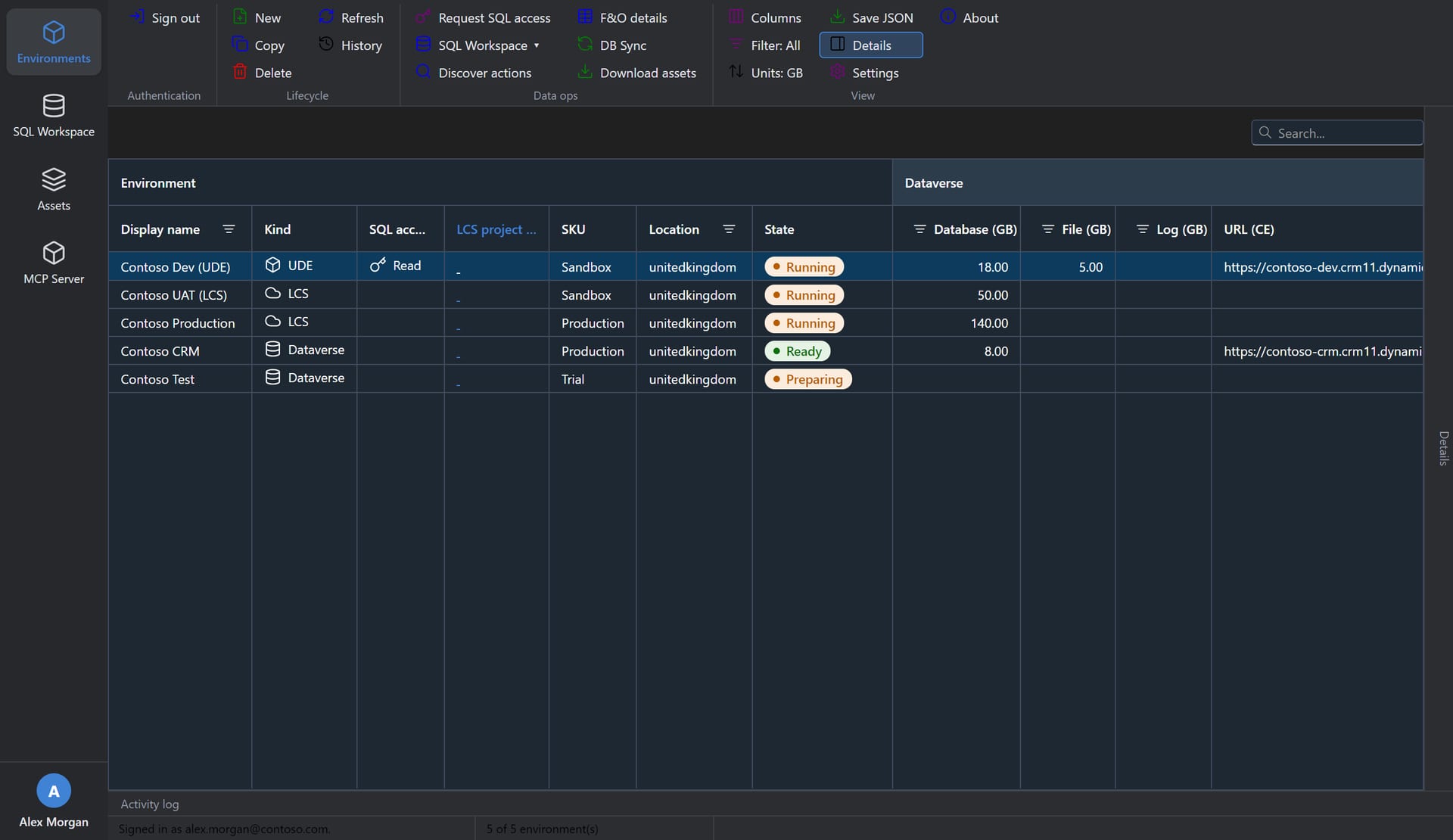Open the Columns chooser
The height and width of the screenshot is (840, 1453).
coord(765,17)
